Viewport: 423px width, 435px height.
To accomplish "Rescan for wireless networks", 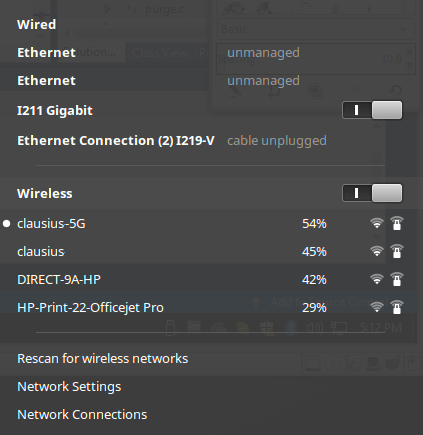I will pyautogui.click(x=211, y=359).
